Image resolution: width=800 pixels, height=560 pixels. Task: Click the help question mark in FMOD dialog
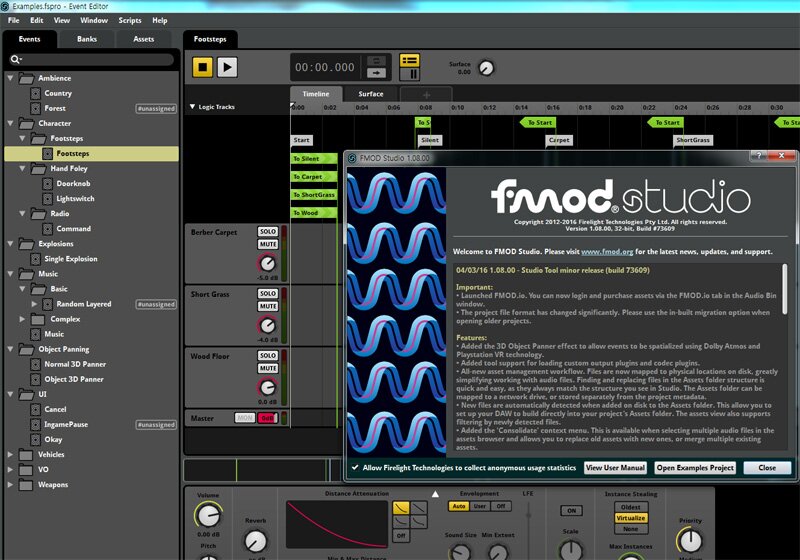coord(759,156)
